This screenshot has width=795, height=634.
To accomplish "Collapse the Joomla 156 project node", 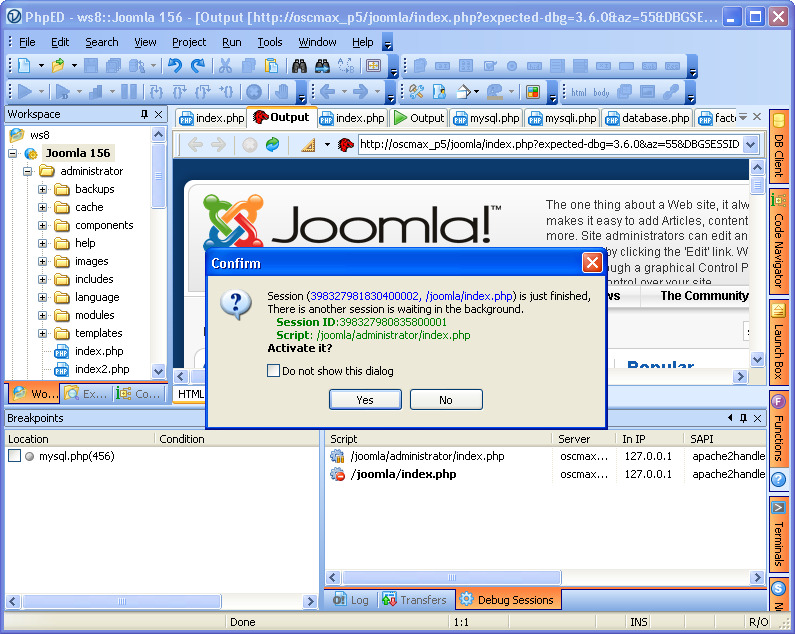I will point(13,153).
